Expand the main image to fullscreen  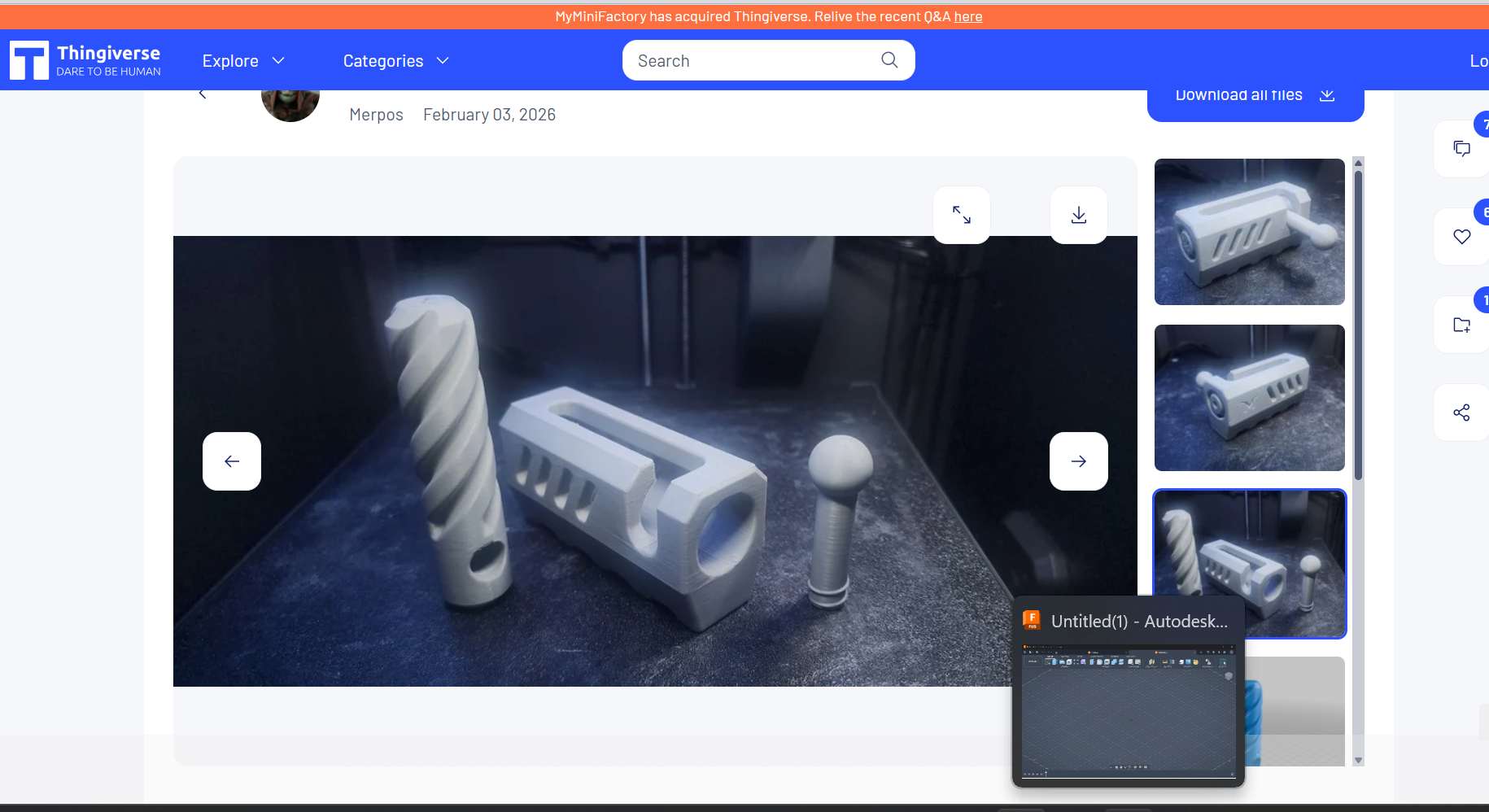coord(962,214)
